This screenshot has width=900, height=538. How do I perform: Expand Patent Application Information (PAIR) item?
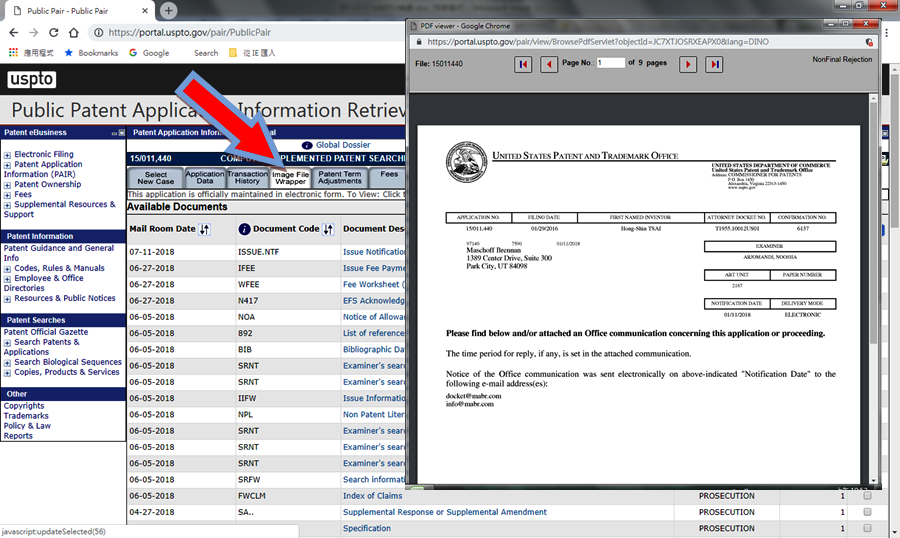click(7, 165)
